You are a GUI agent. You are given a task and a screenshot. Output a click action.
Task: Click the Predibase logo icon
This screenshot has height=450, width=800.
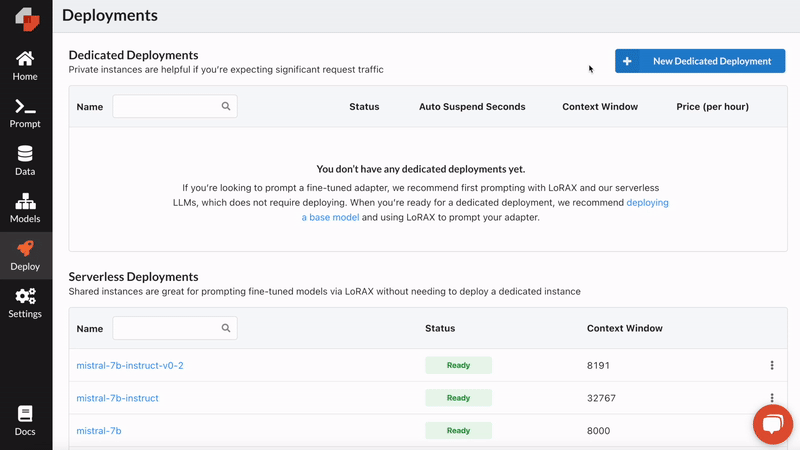[25, 19]
